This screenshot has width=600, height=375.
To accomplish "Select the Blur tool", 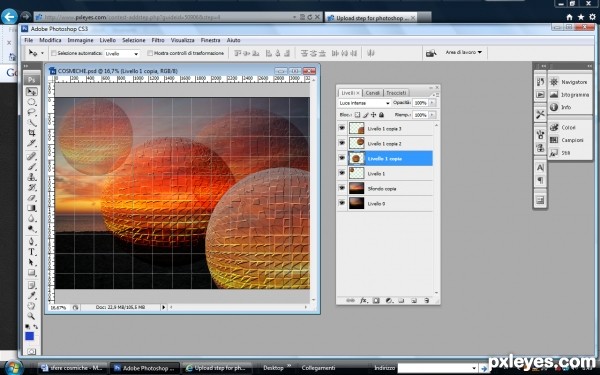I will 31,218.
